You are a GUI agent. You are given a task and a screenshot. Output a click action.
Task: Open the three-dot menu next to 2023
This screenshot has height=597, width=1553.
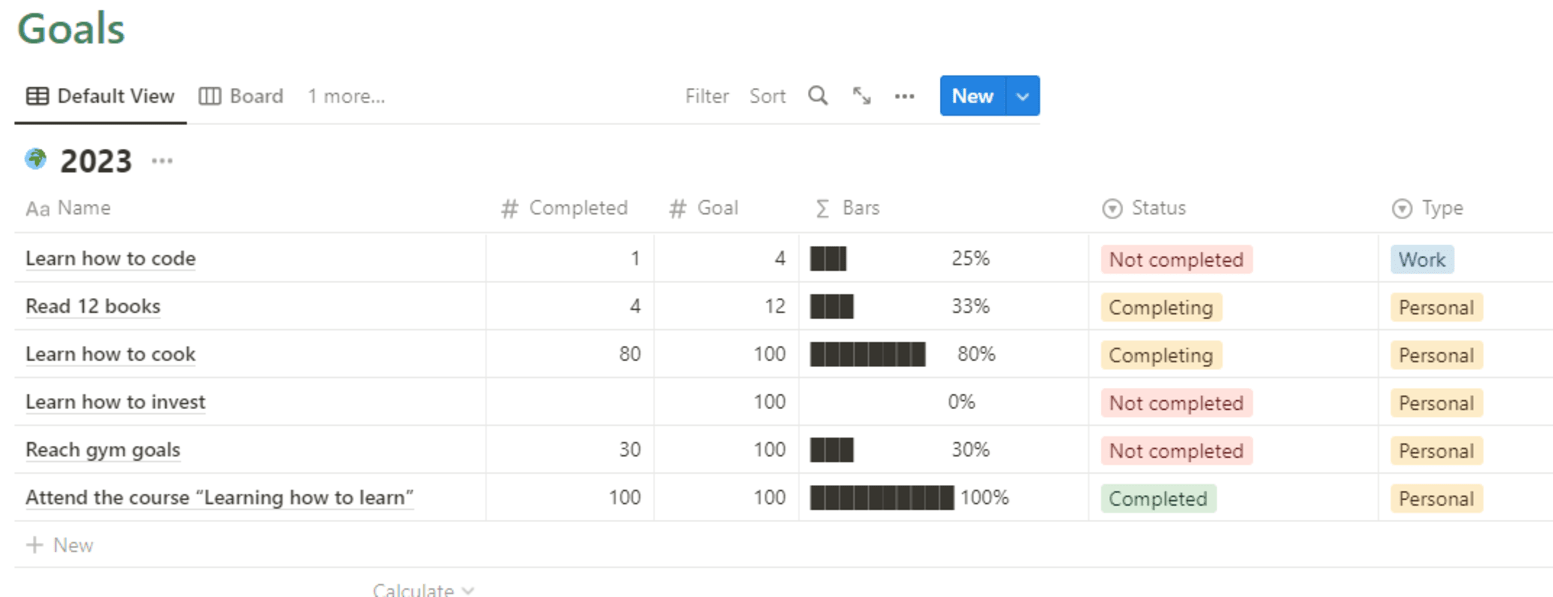pyautogui.click(x=162, y=160)
